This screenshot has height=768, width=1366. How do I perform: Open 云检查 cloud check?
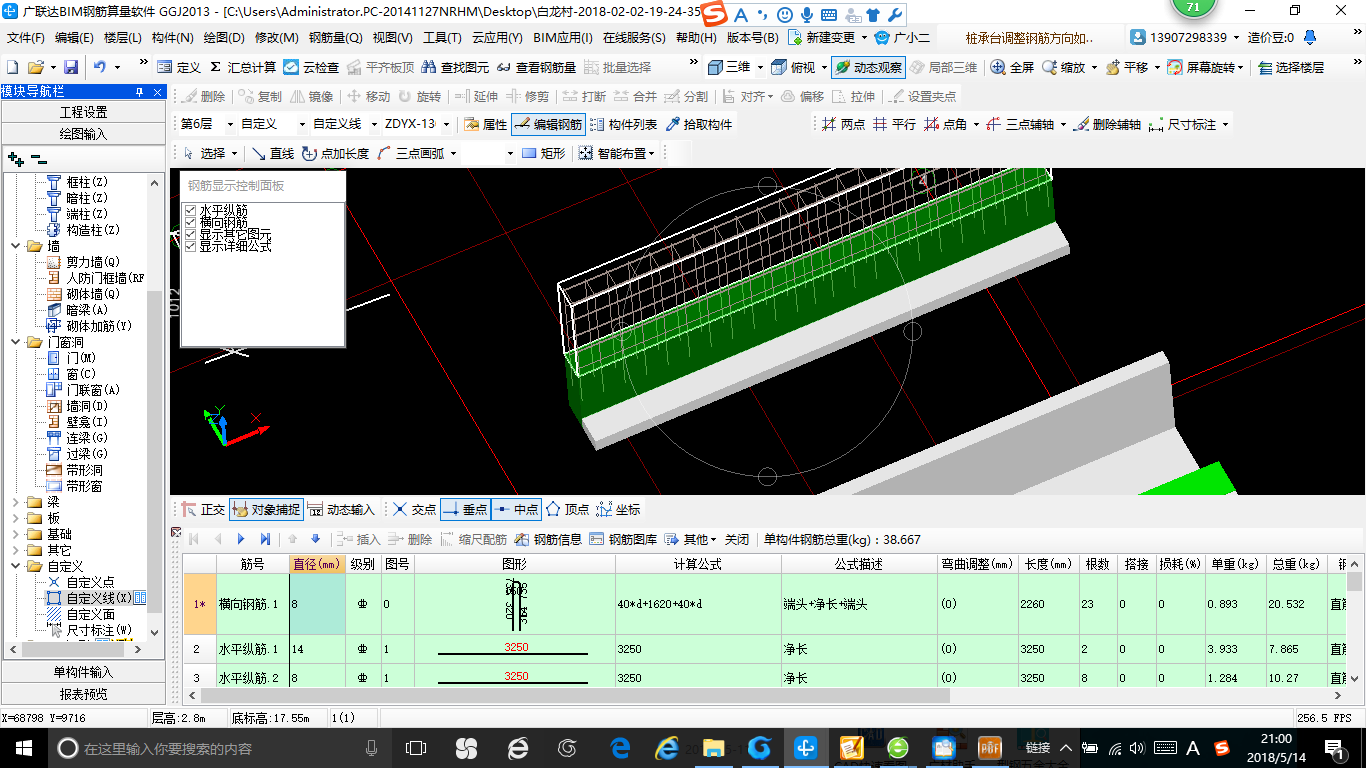click(311, 67)
